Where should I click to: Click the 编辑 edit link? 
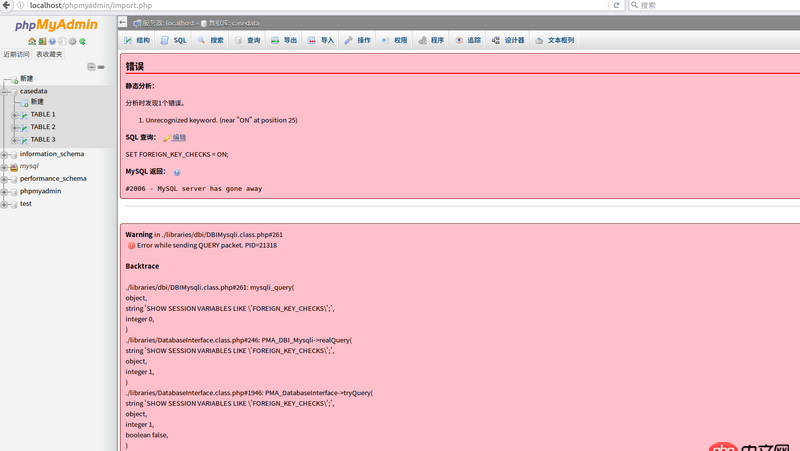pyautogui.click(x=179, y=137)
